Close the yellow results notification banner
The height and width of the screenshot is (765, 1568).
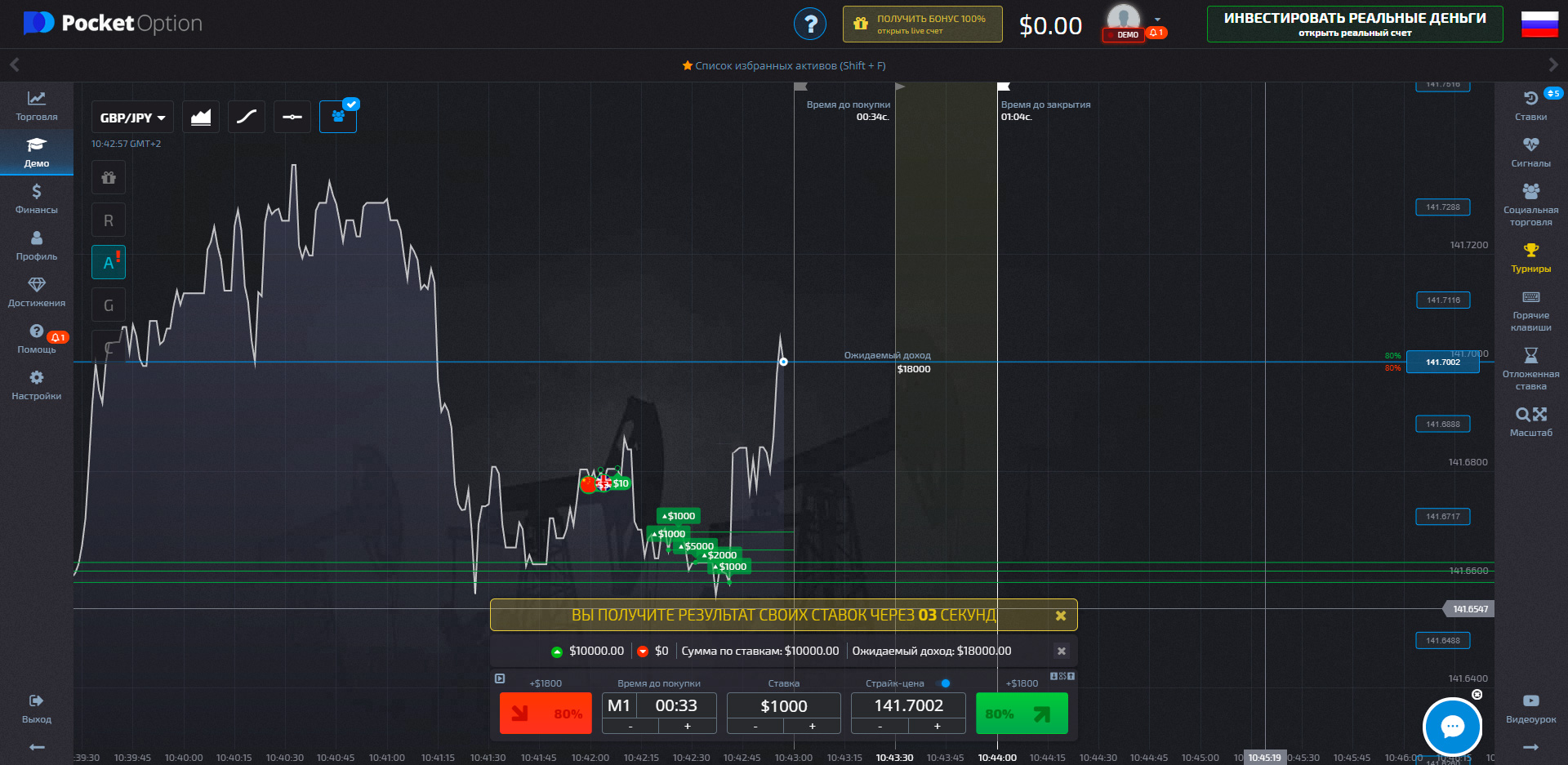tap(1060, 616)
